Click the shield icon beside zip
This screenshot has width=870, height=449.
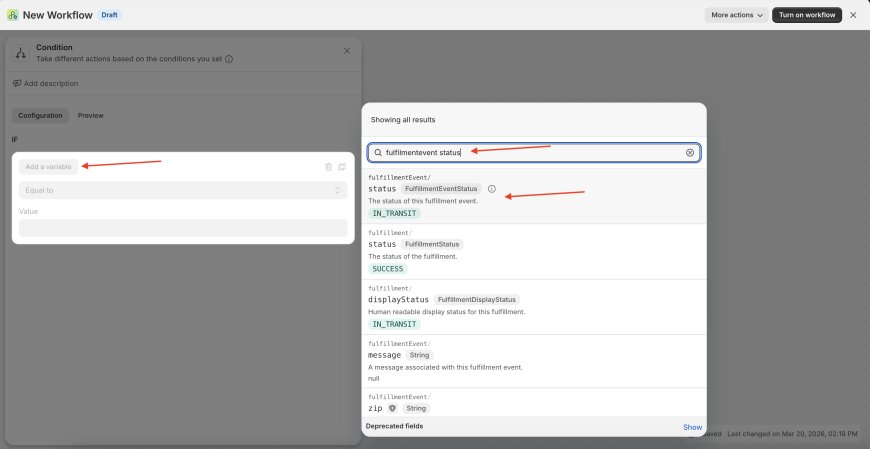click(392, 408)
